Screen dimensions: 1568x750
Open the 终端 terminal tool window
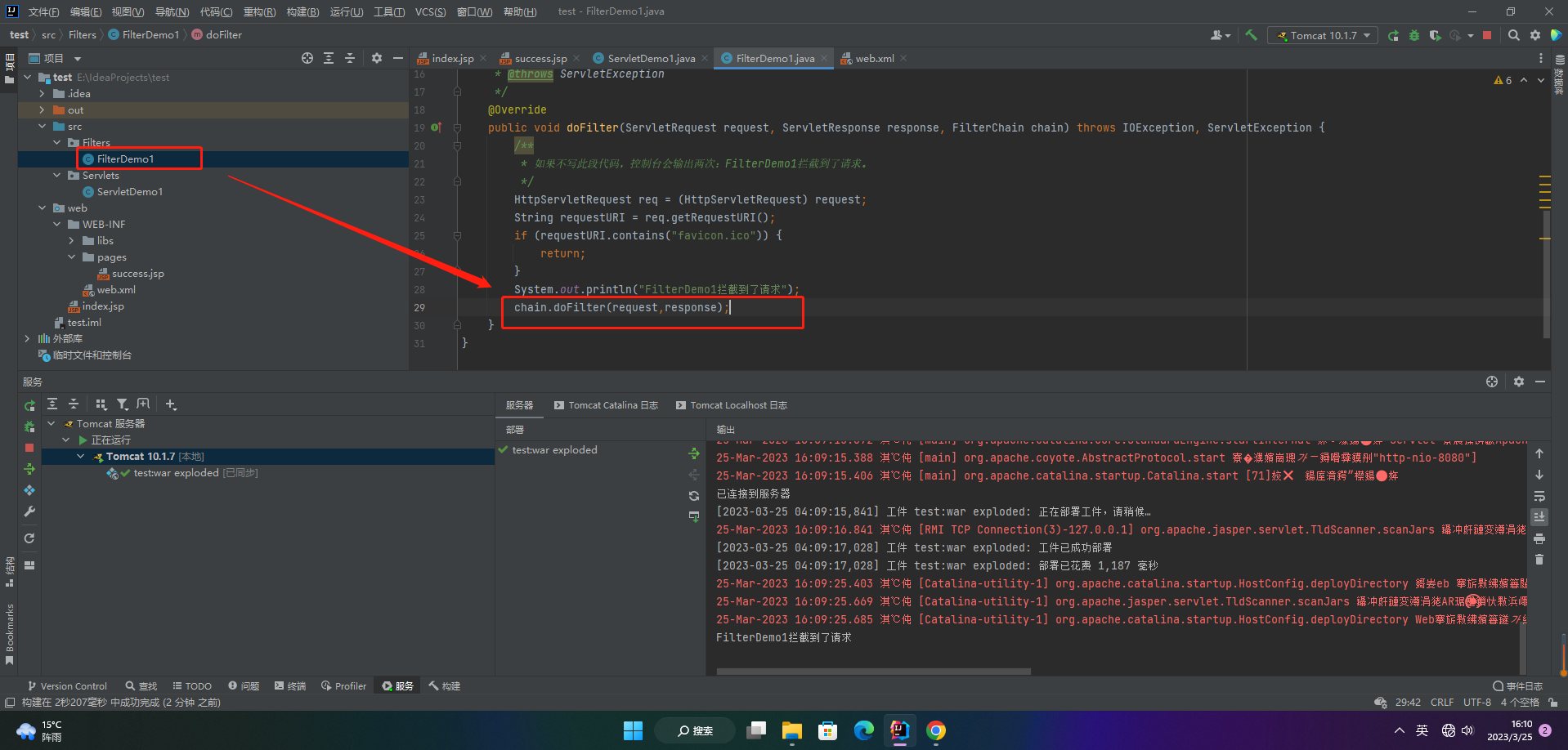click(x=290, y=686)
